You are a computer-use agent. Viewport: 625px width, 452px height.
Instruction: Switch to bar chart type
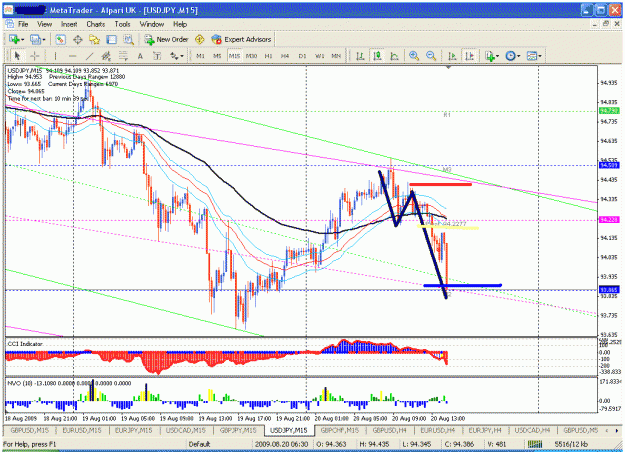point(360,56)
